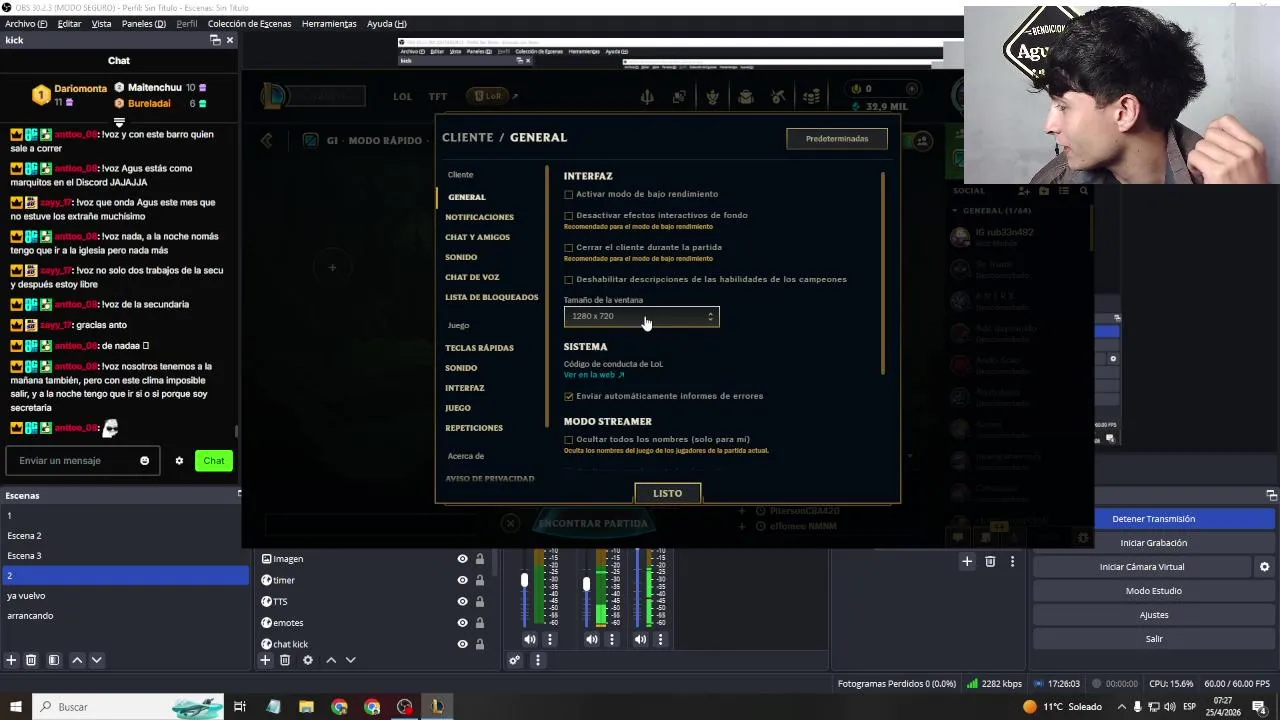1280x720 pixels.
Task: Open the Vista menu
Action: 102,24
